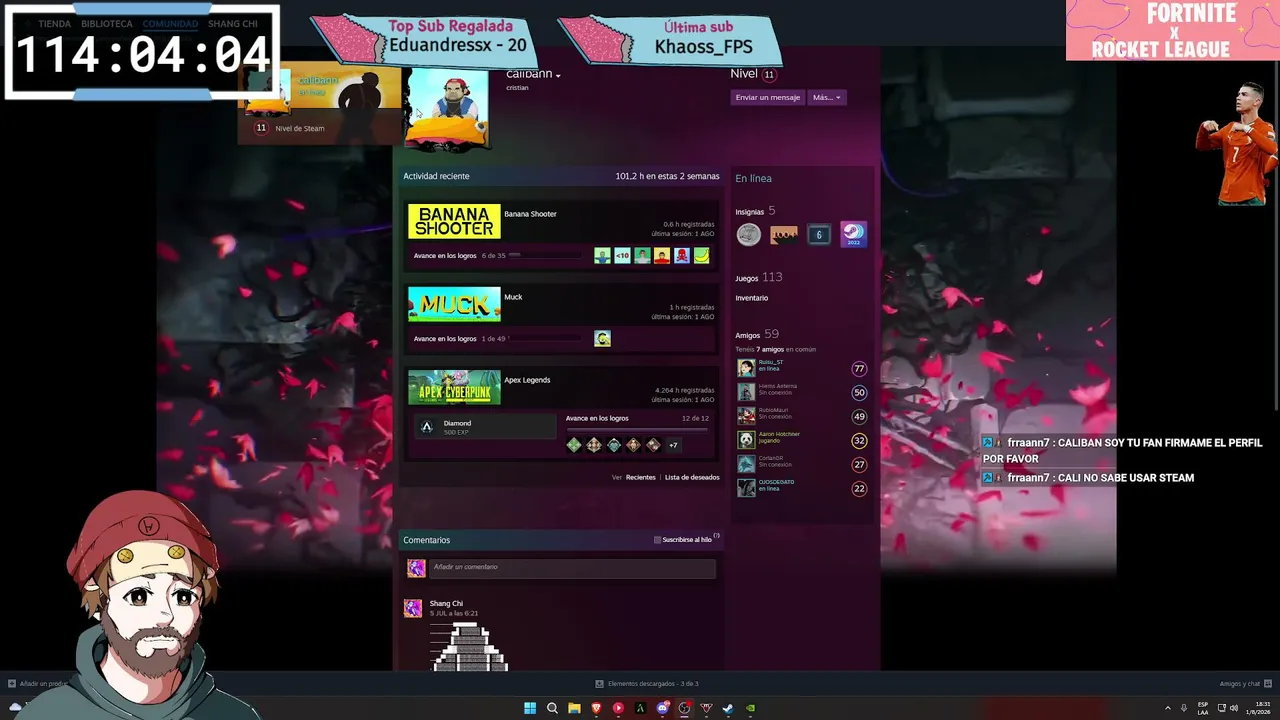
Task: Open the Muck game banner
Action: click(454, 304)
